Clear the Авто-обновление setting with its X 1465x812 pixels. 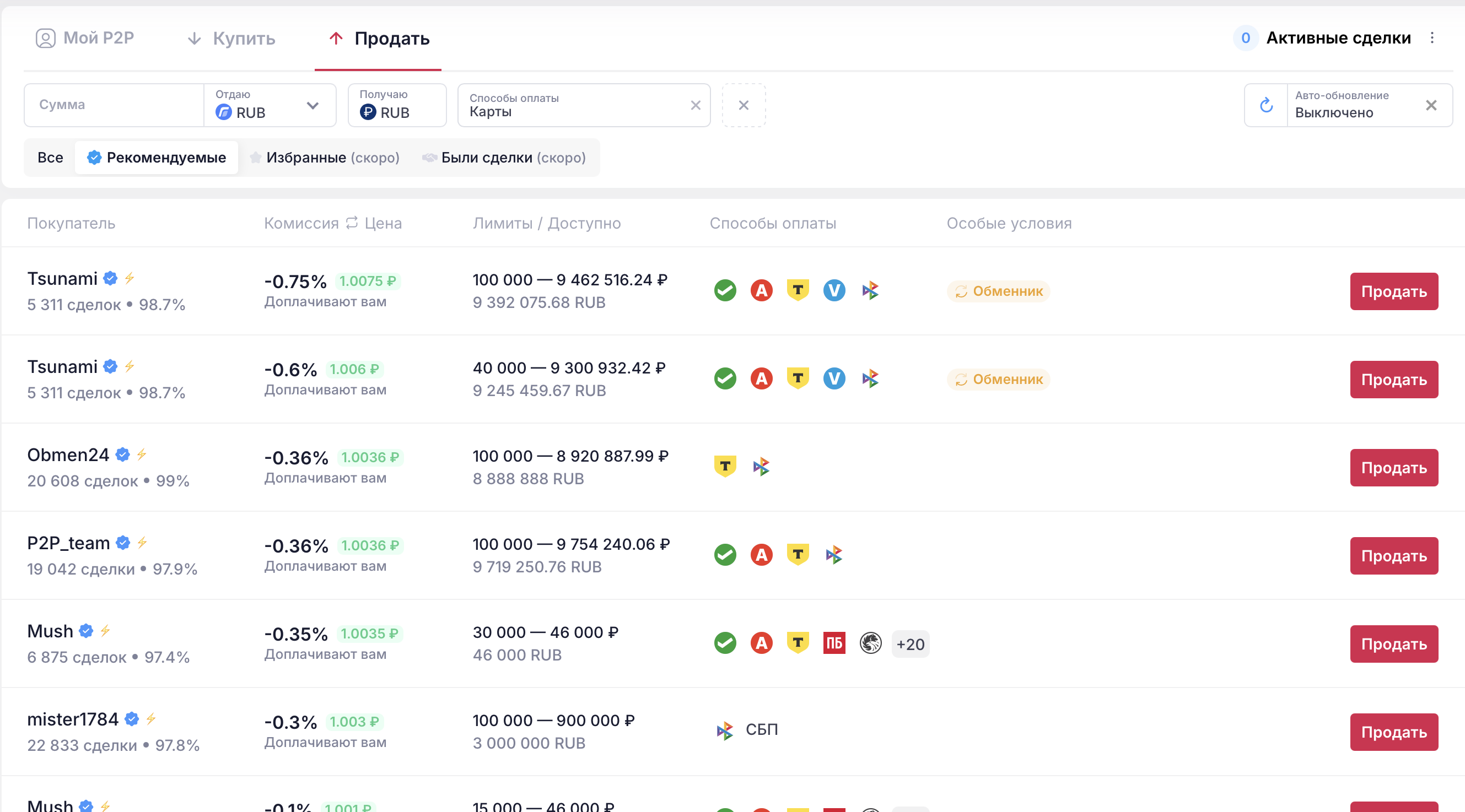click(x=1431, y=105)
